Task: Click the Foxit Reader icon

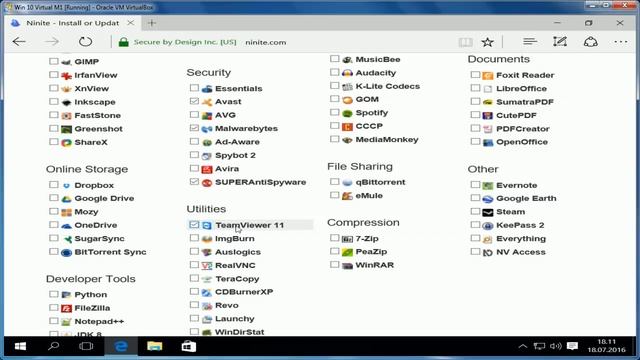Action: pyautogui.click(x=488, y=76)
